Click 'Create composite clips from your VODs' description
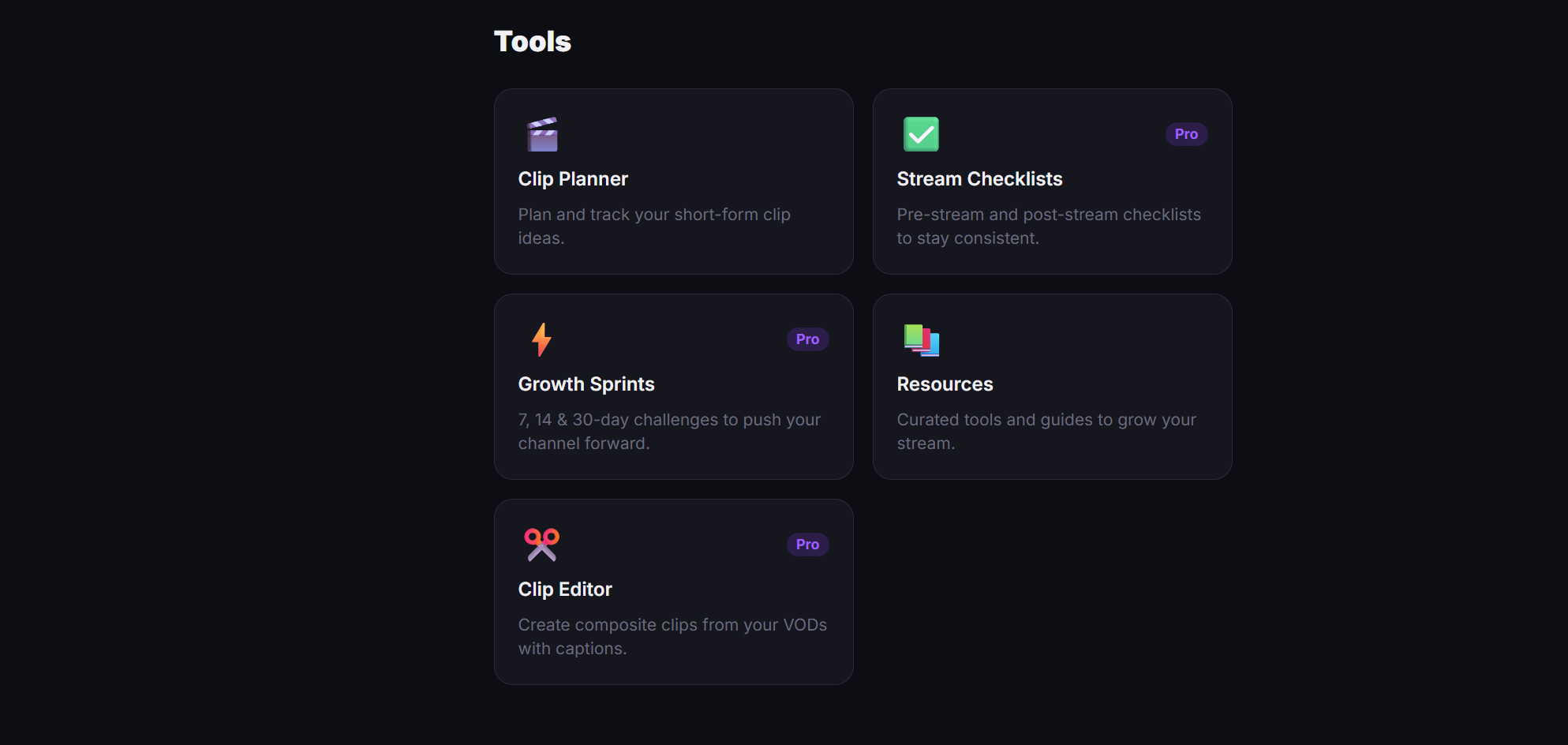 [672, 637]
